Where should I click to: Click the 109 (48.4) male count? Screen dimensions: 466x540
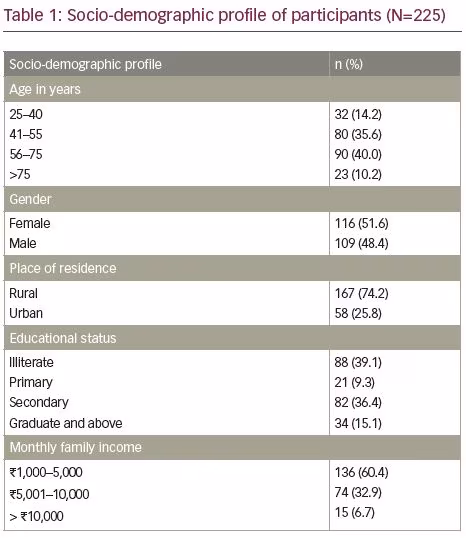click(361, 243)
